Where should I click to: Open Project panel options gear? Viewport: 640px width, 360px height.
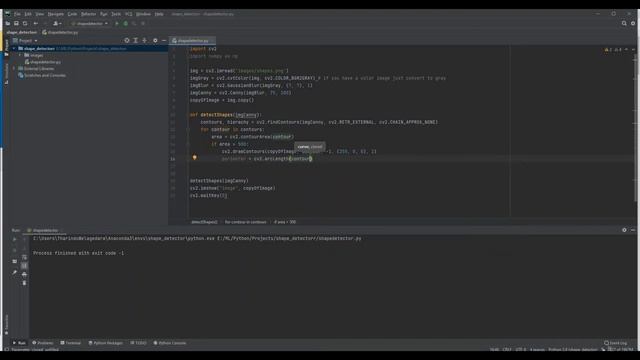[x=155, y=40]
